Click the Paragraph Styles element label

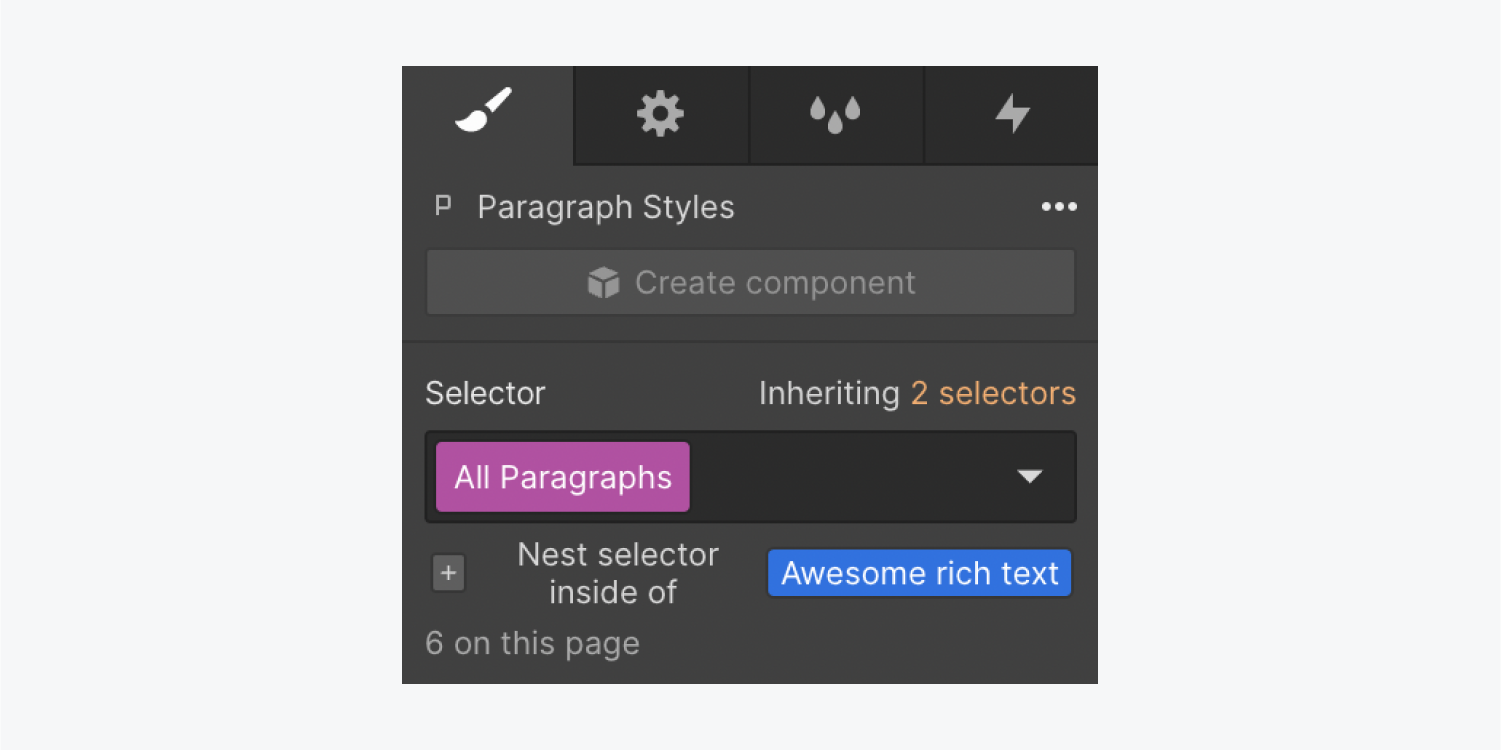[606, 207]
